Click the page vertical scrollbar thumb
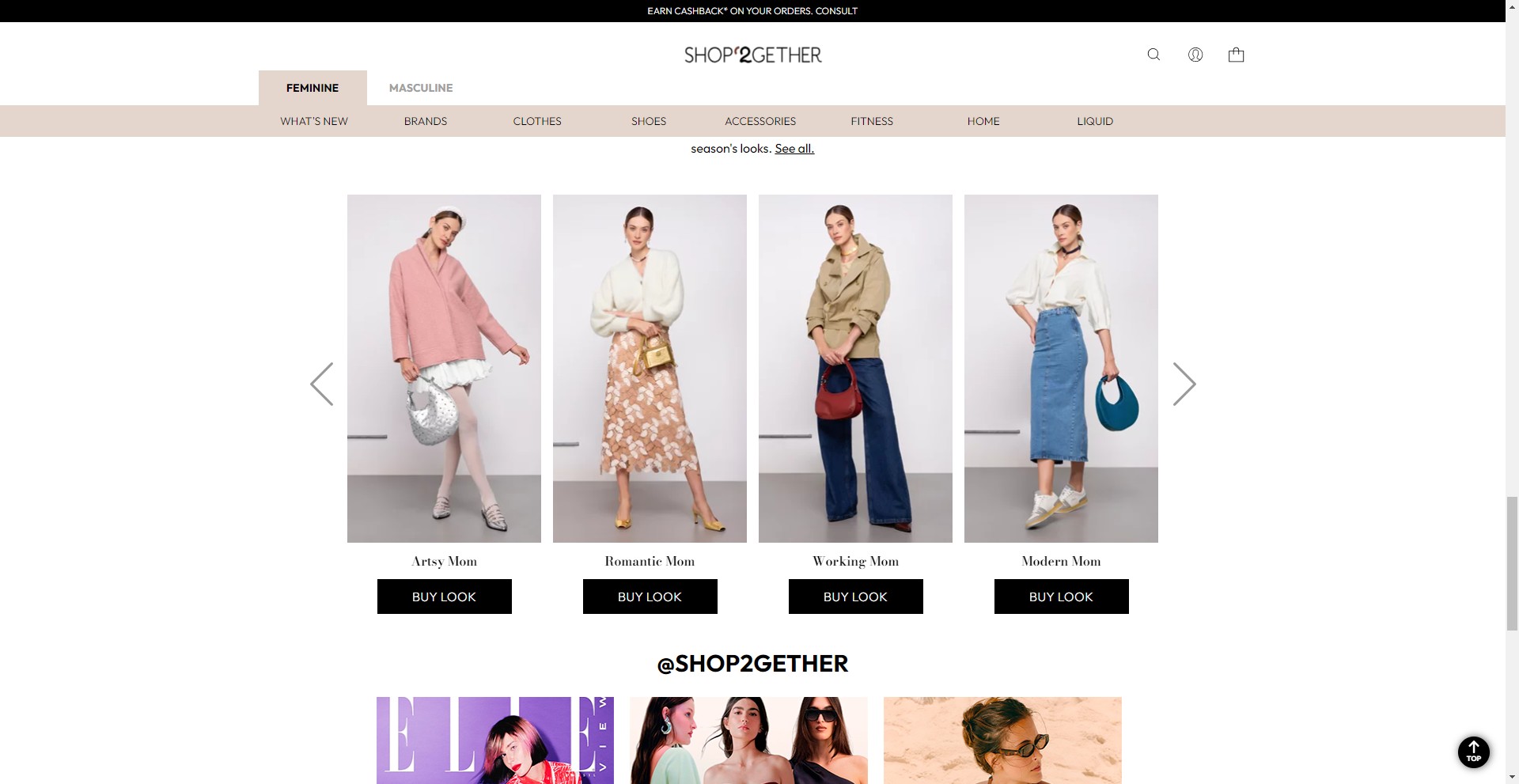 point(1512,562)
